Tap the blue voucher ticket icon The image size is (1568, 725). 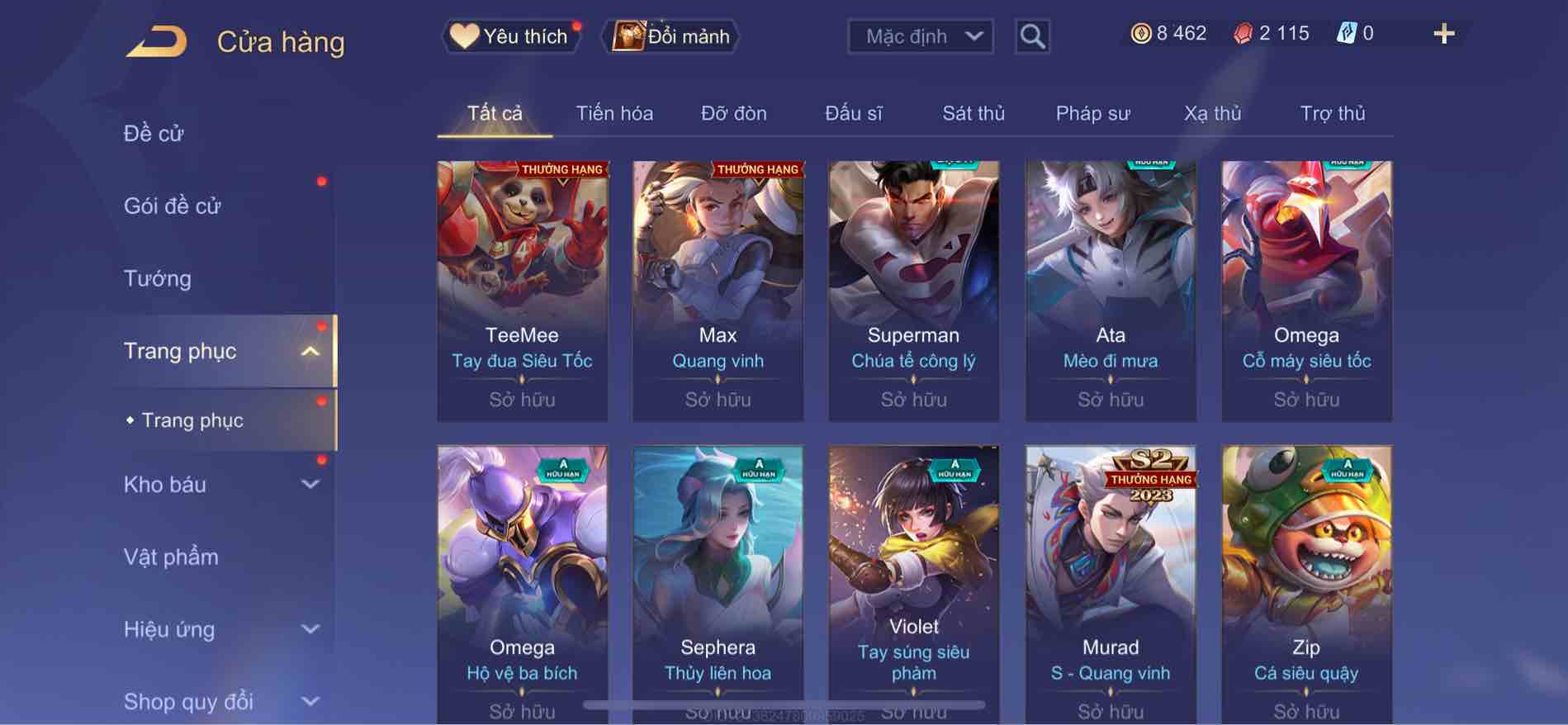pyautogui.click(x=1346, y=34)
